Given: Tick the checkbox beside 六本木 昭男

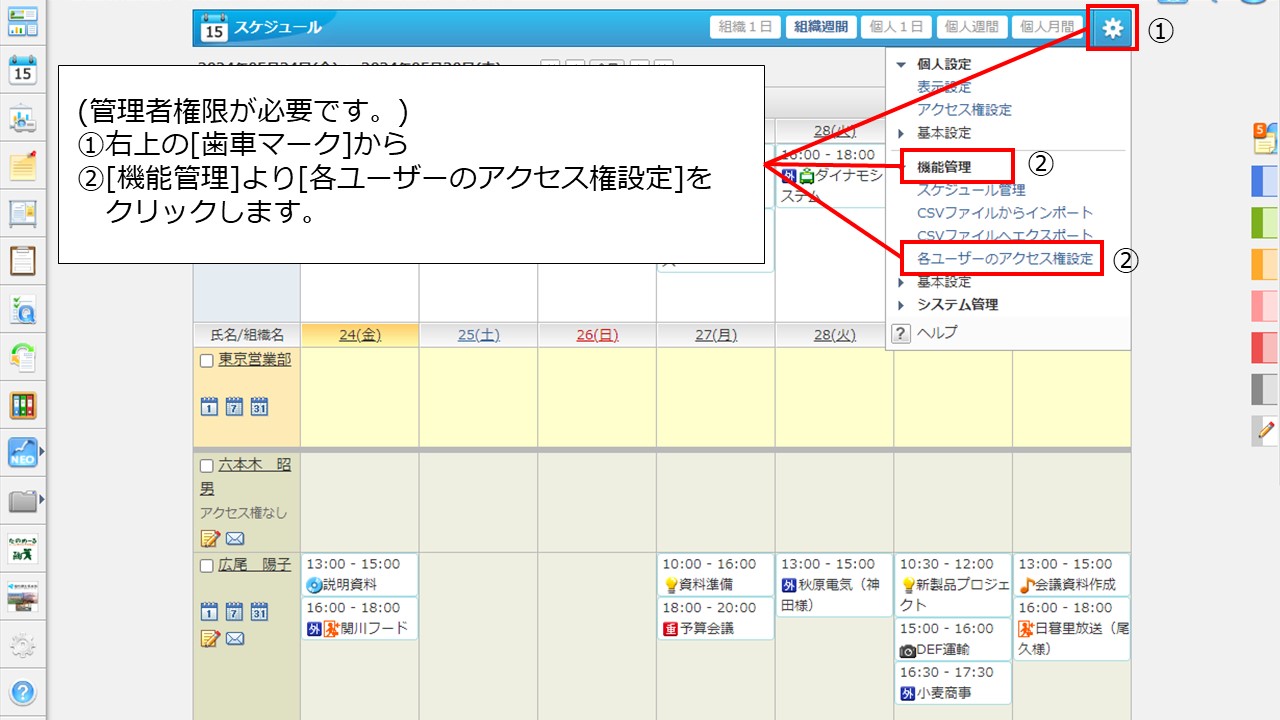Looking at the screenshot, I should click(207, 466).
